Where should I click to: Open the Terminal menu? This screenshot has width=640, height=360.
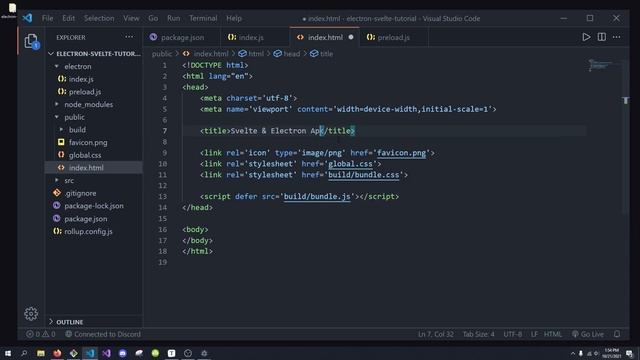[x=203, y=18]
